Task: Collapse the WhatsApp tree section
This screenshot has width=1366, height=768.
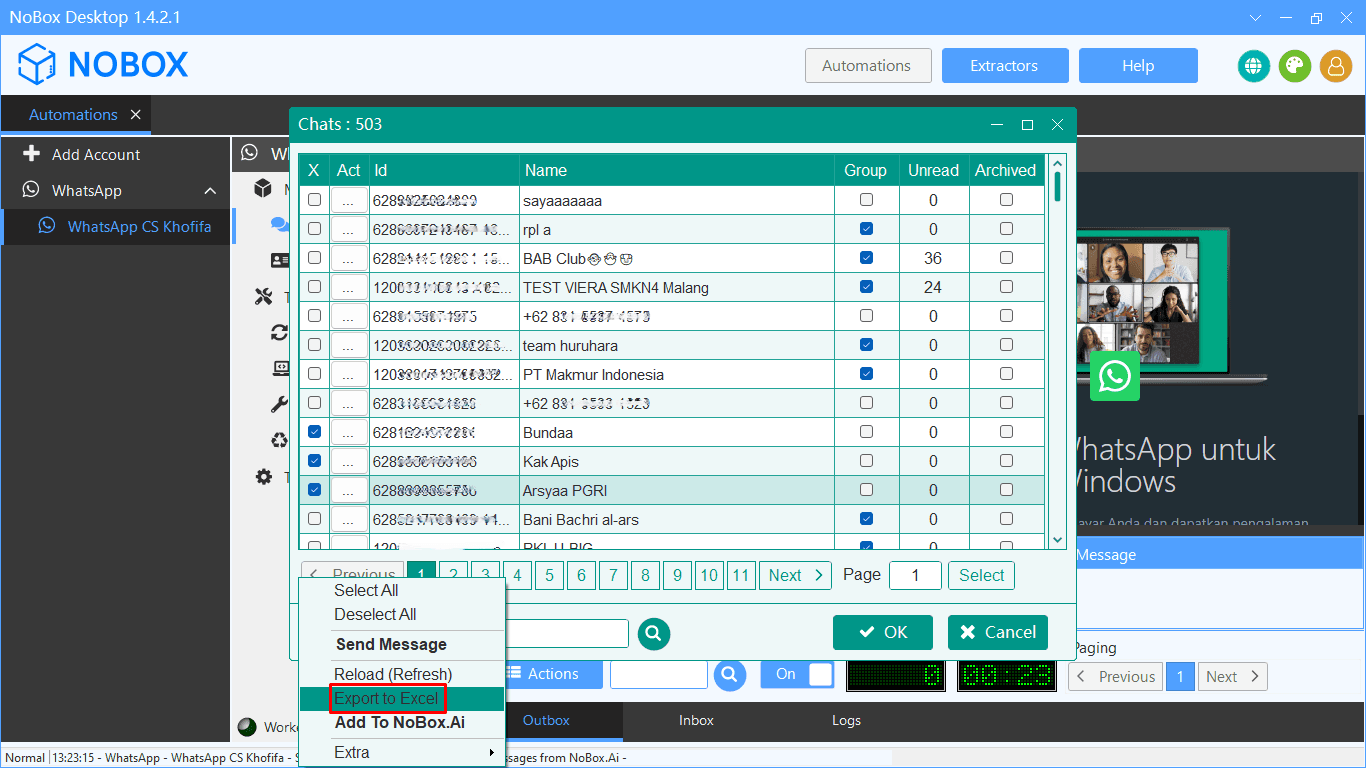Action: 210,191
